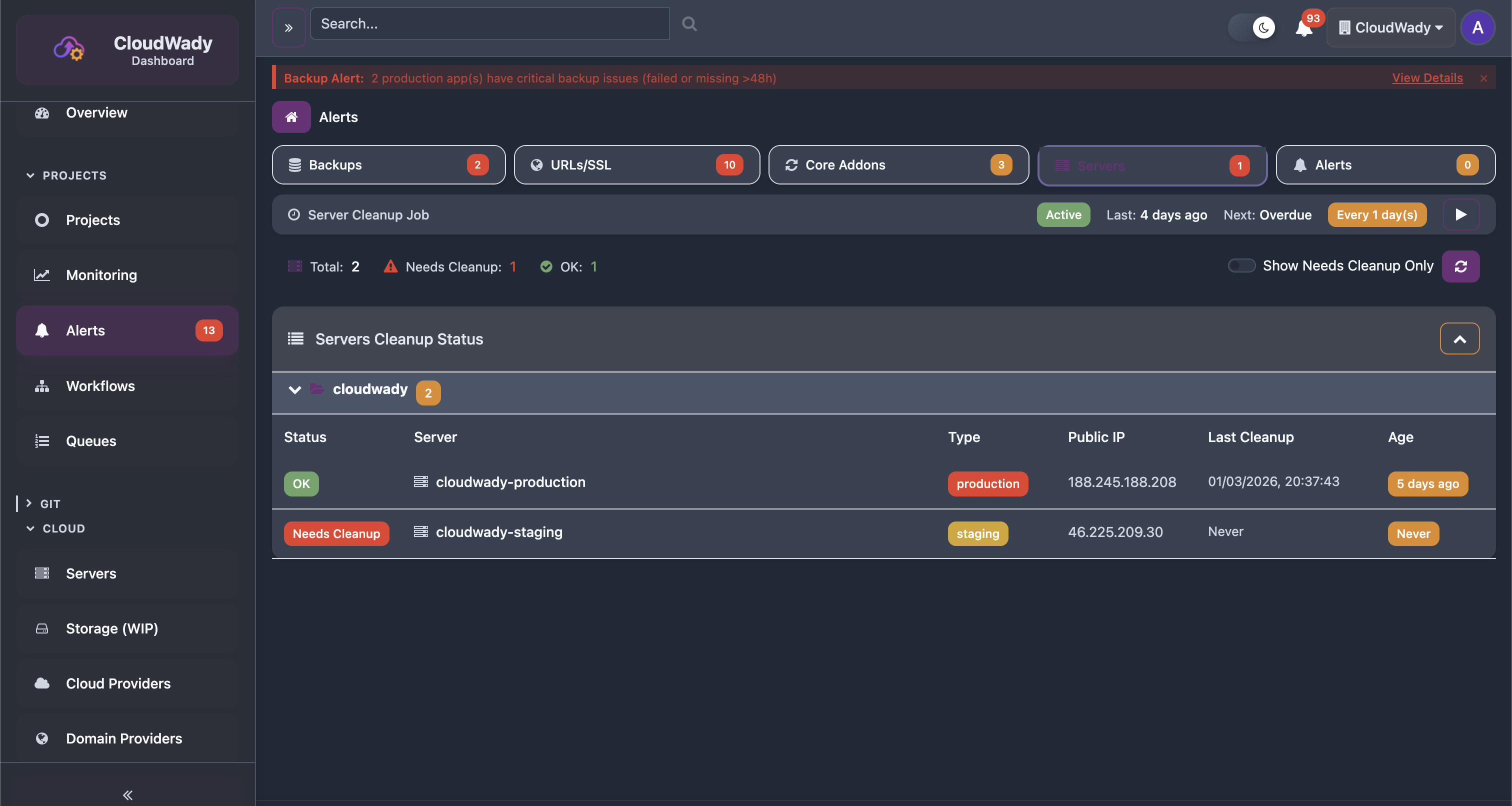
Task: Switch to the Backups tab
Action: coord(388,165)
